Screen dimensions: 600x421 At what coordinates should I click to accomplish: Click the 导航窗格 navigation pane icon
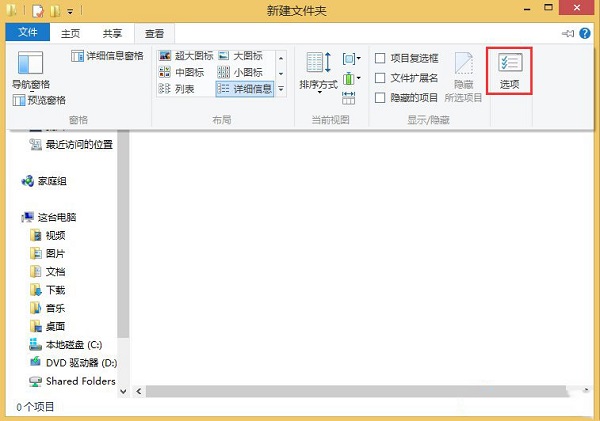coord(30,69)
